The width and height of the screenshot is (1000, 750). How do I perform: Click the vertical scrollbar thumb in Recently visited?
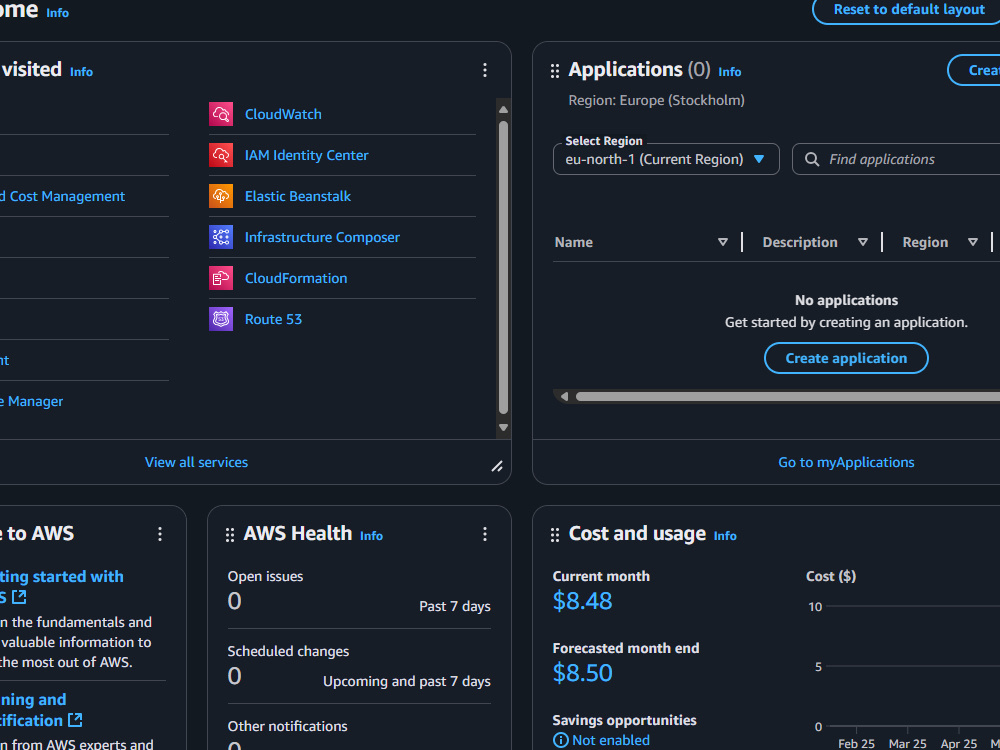coord(503,268)
